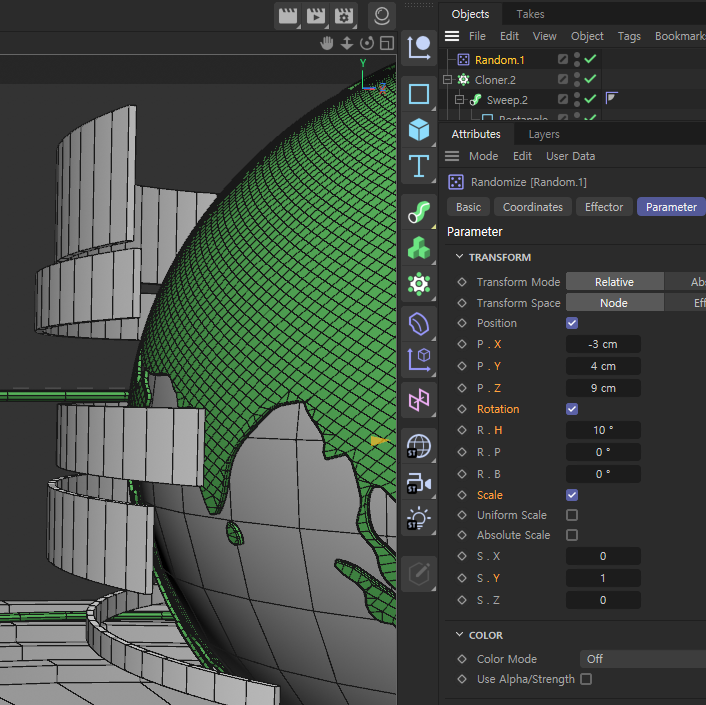Click the circular icon beside render settings

coord(382,15)
